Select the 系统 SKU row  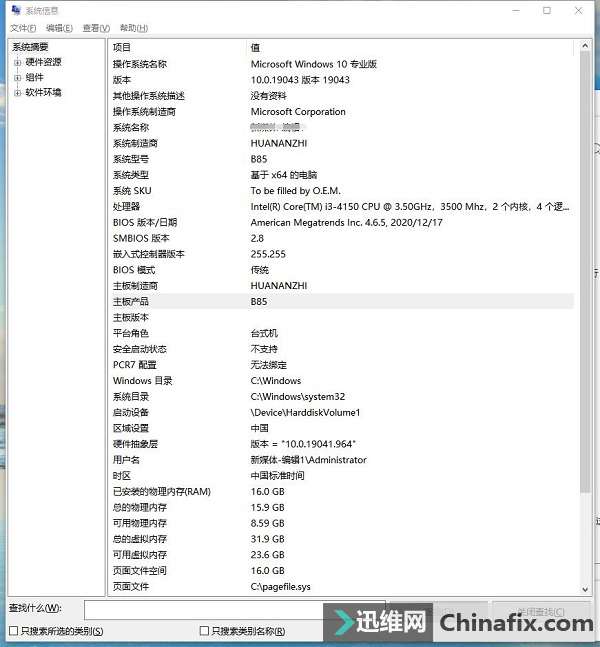(x=341, y=191)
